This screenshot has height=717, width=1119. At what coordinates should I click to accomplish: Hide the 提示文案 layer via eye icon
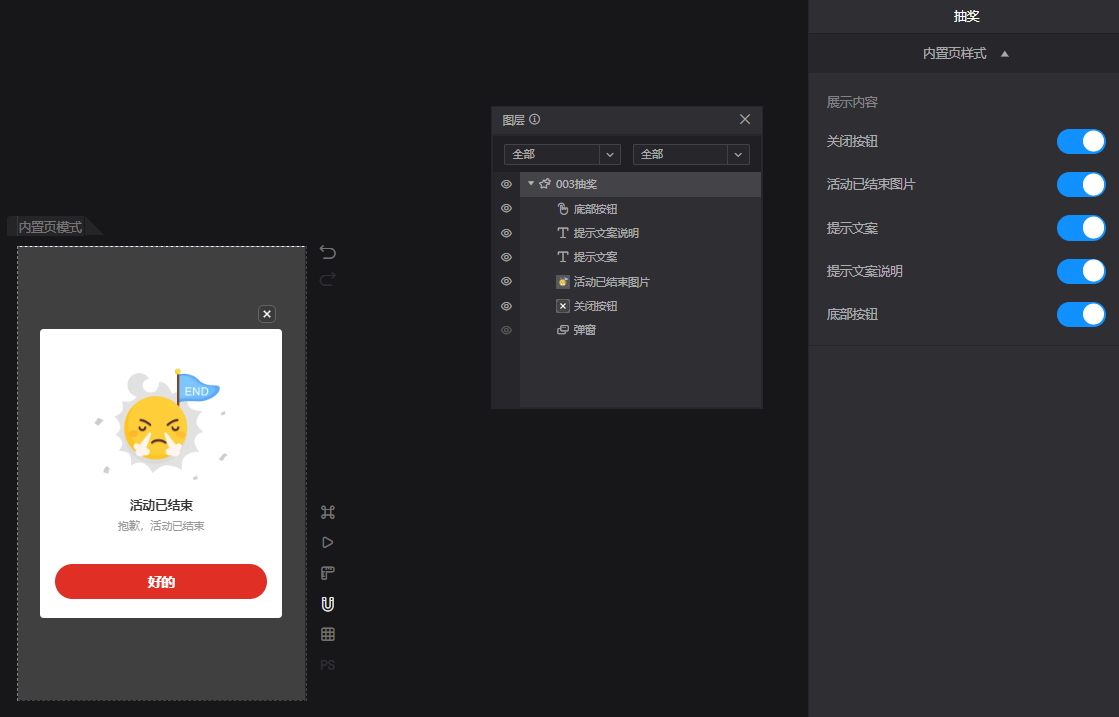click(x=506, y=257)
